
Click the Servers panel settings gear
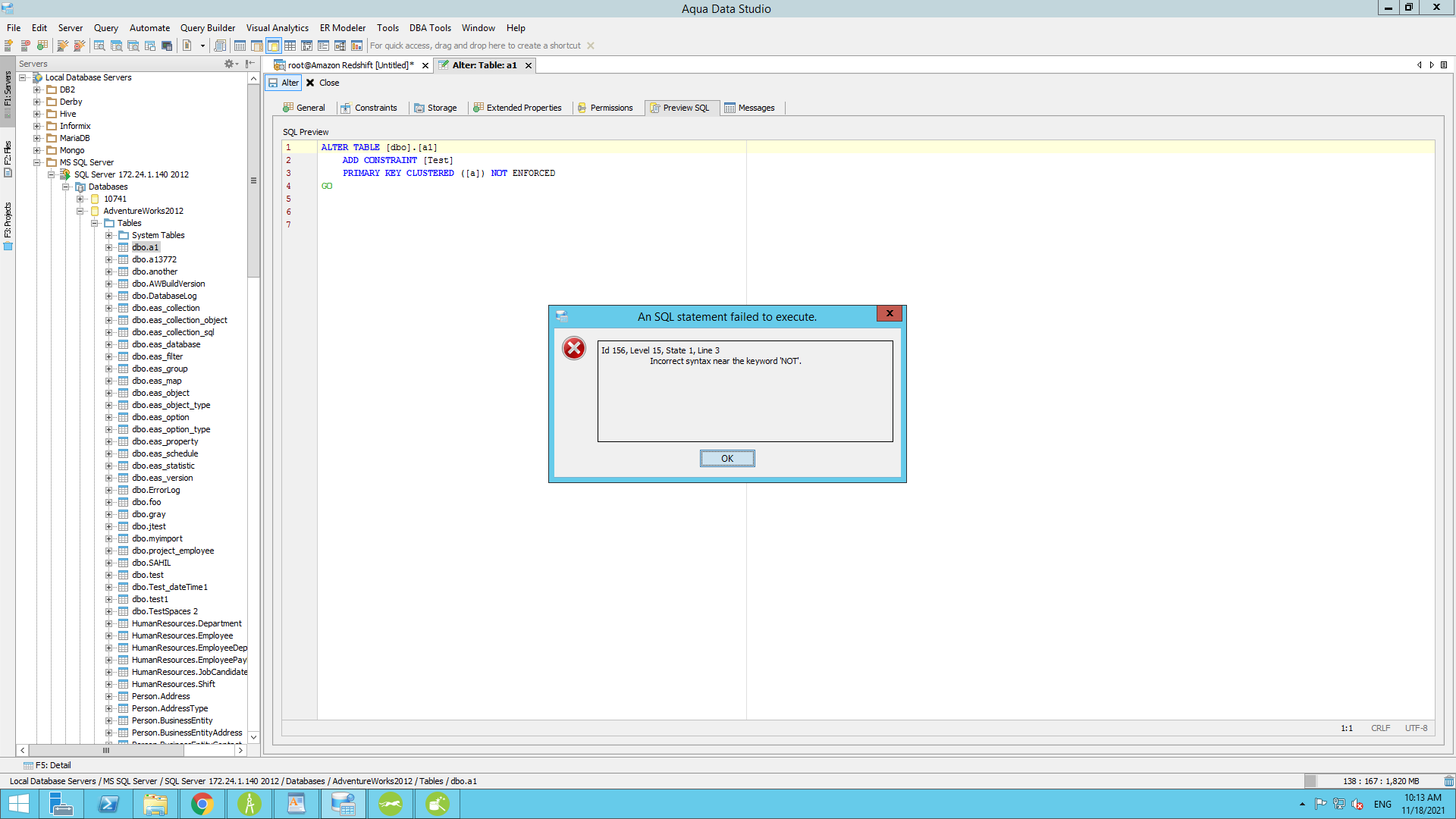(229, 64)
